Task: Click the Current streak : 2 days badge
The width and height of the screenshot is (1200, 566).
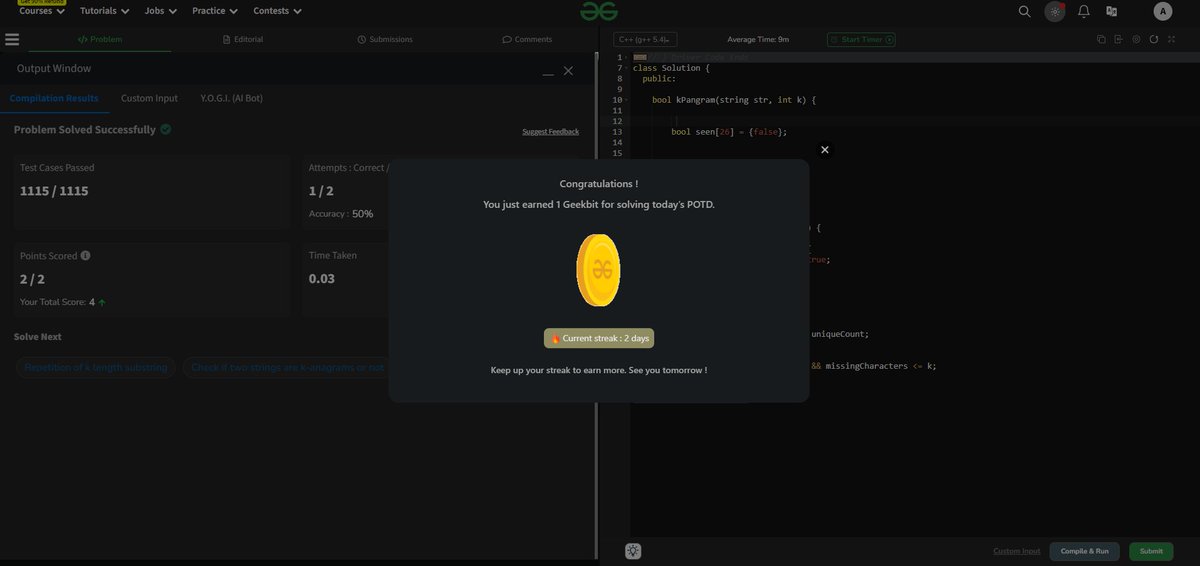Action: pyautogui.click(x=599, y=338)
